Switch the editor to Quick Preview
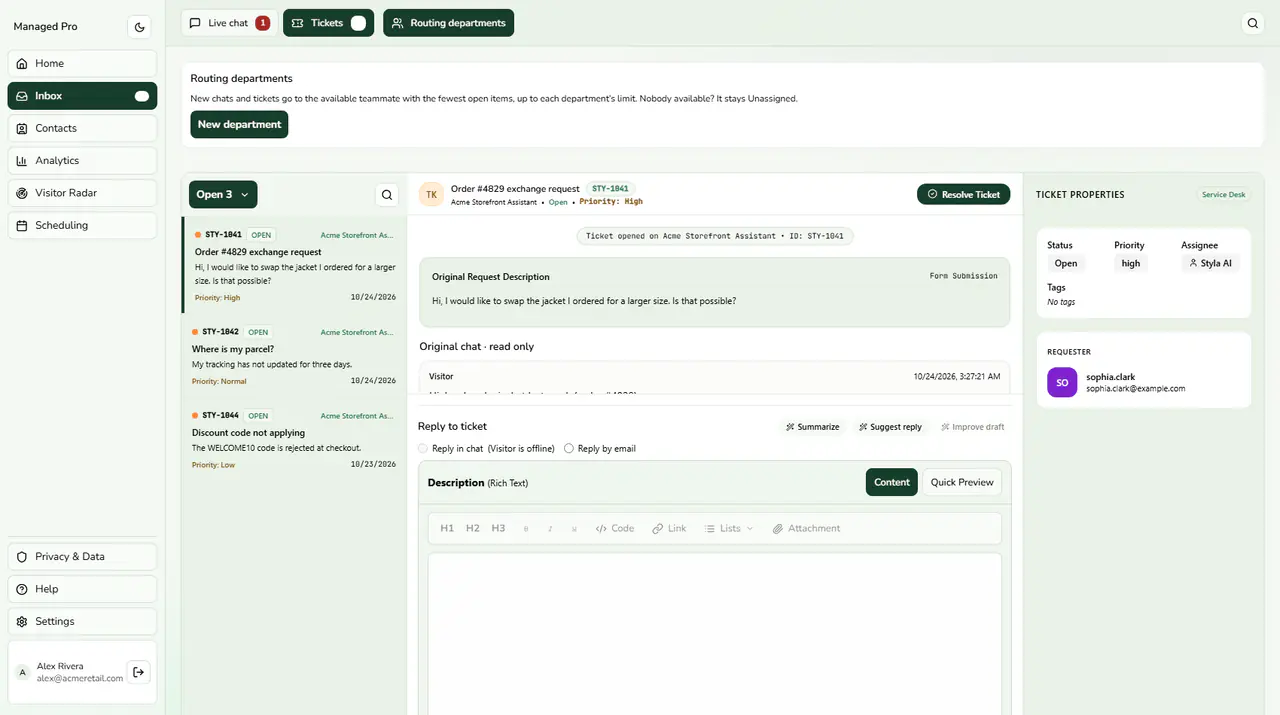1280x715 pixels. pos(962,482)
